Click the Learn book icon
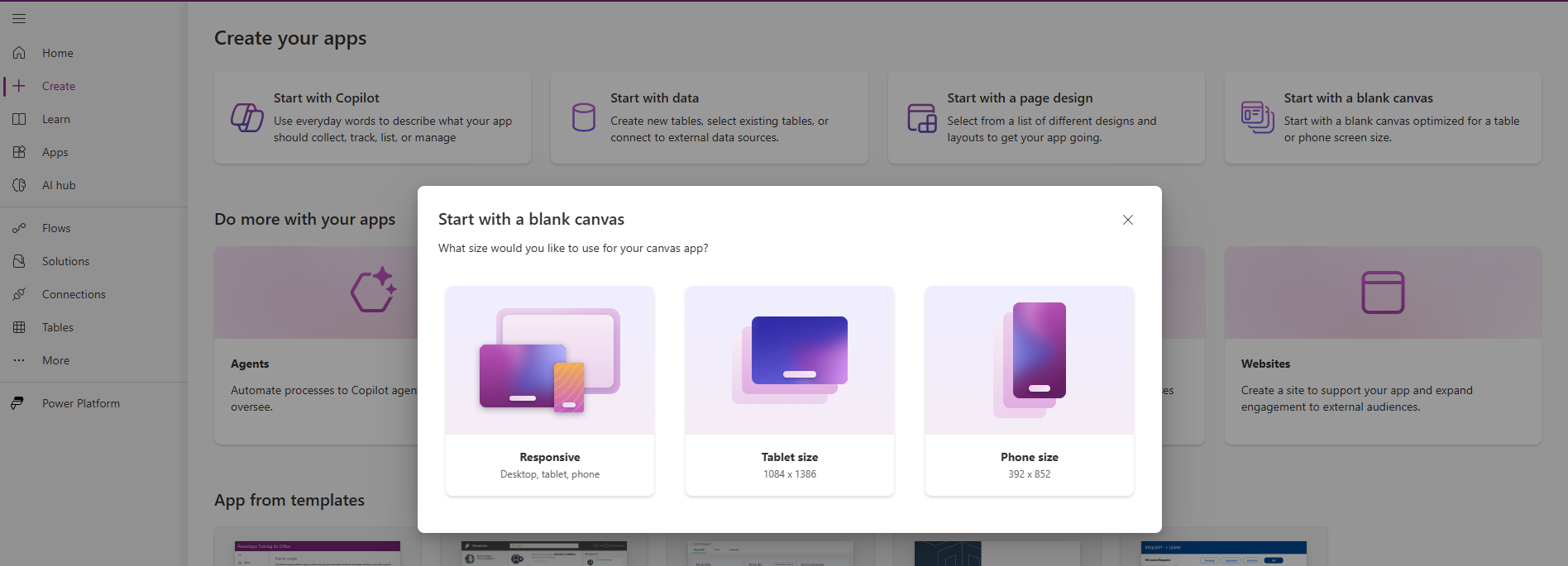 19,119
